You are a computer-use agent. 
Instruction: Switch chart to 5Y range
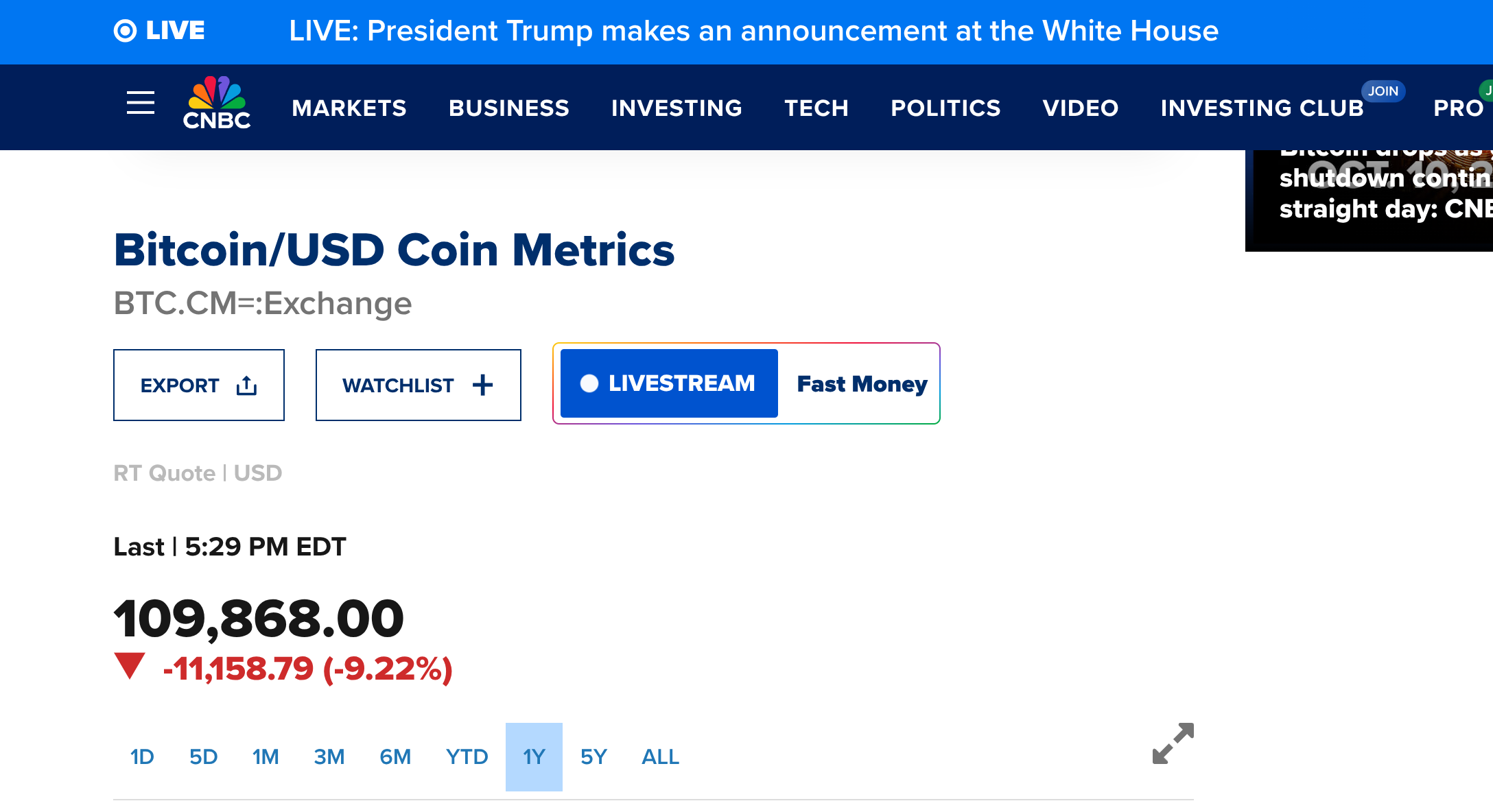593,757
